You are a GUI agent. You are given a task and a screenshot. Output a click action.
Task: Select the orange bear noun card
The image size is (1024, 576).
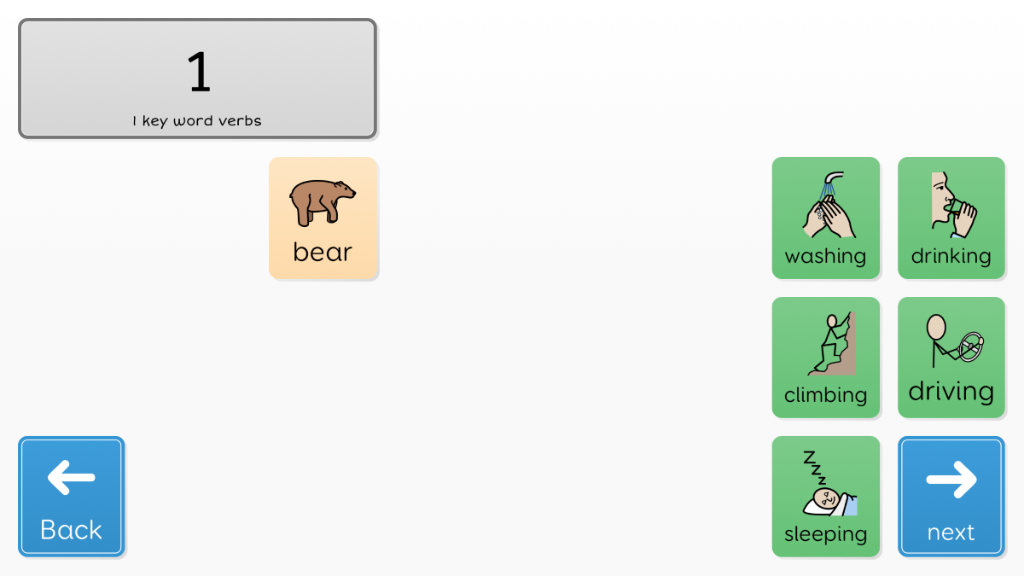(323, 218)
